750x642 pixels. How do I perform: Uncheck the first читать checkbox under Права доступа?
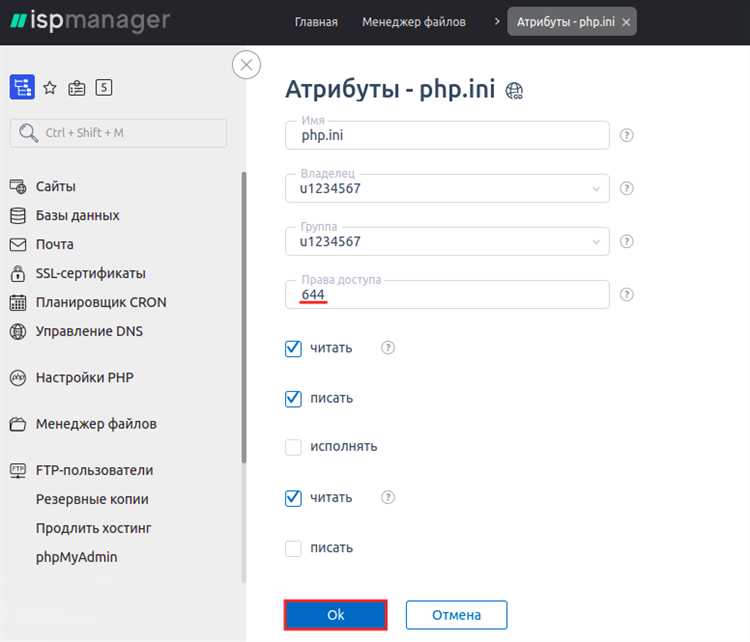(293, 348)
